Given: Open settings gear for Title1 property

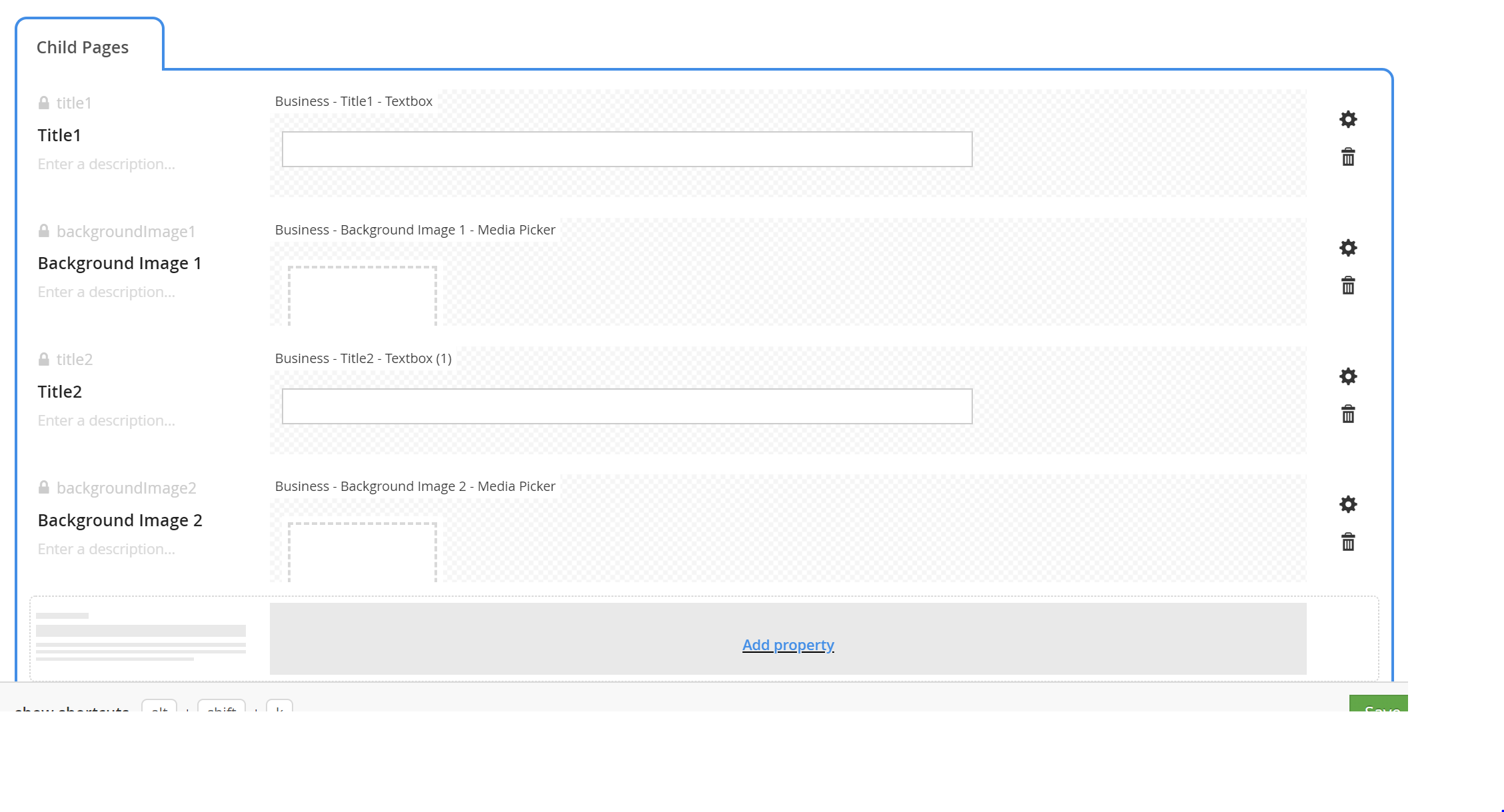Looking at the screenshot, I should pyautogui.click(x=1347, y=119).
